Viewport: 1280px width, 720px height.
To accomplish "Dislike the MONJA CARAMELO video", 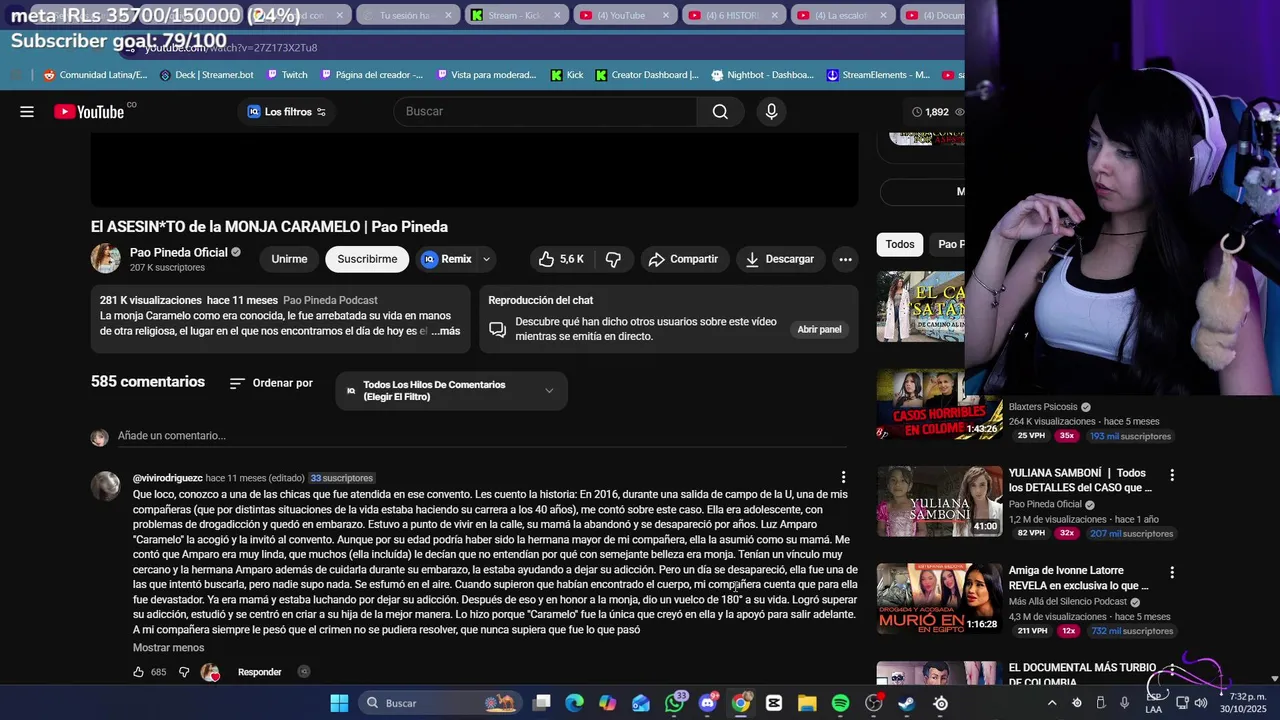I will [x=614, y=259].
